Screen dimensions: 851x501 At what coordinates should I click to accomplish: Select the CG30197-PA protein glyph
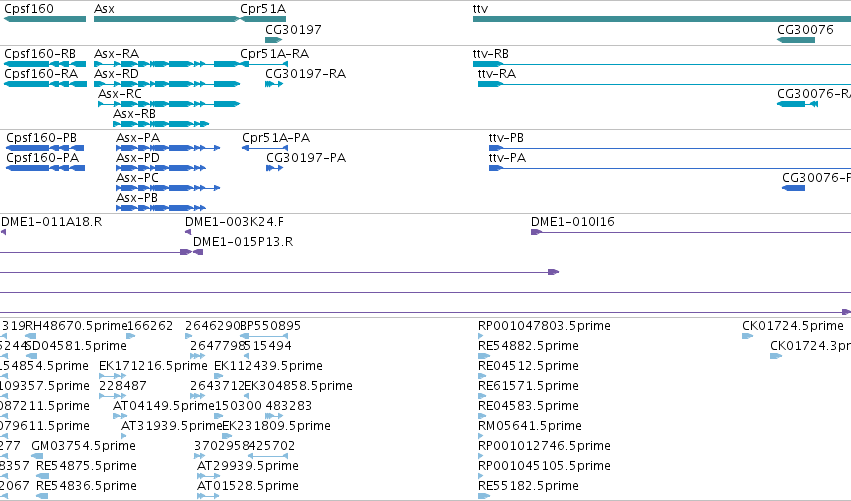coord(275,168)
